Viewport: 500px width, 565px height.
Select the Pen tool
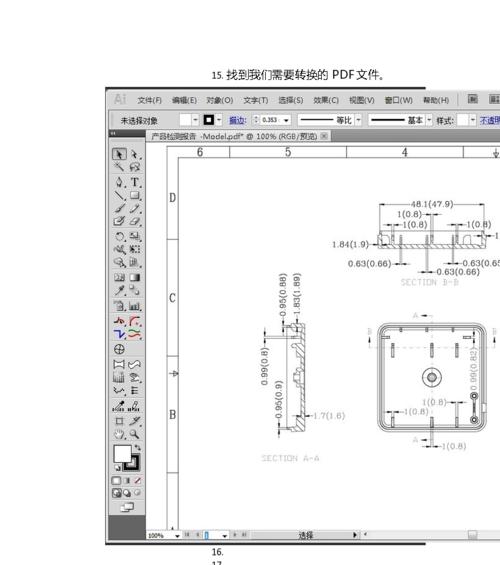(x=119, y=182)
